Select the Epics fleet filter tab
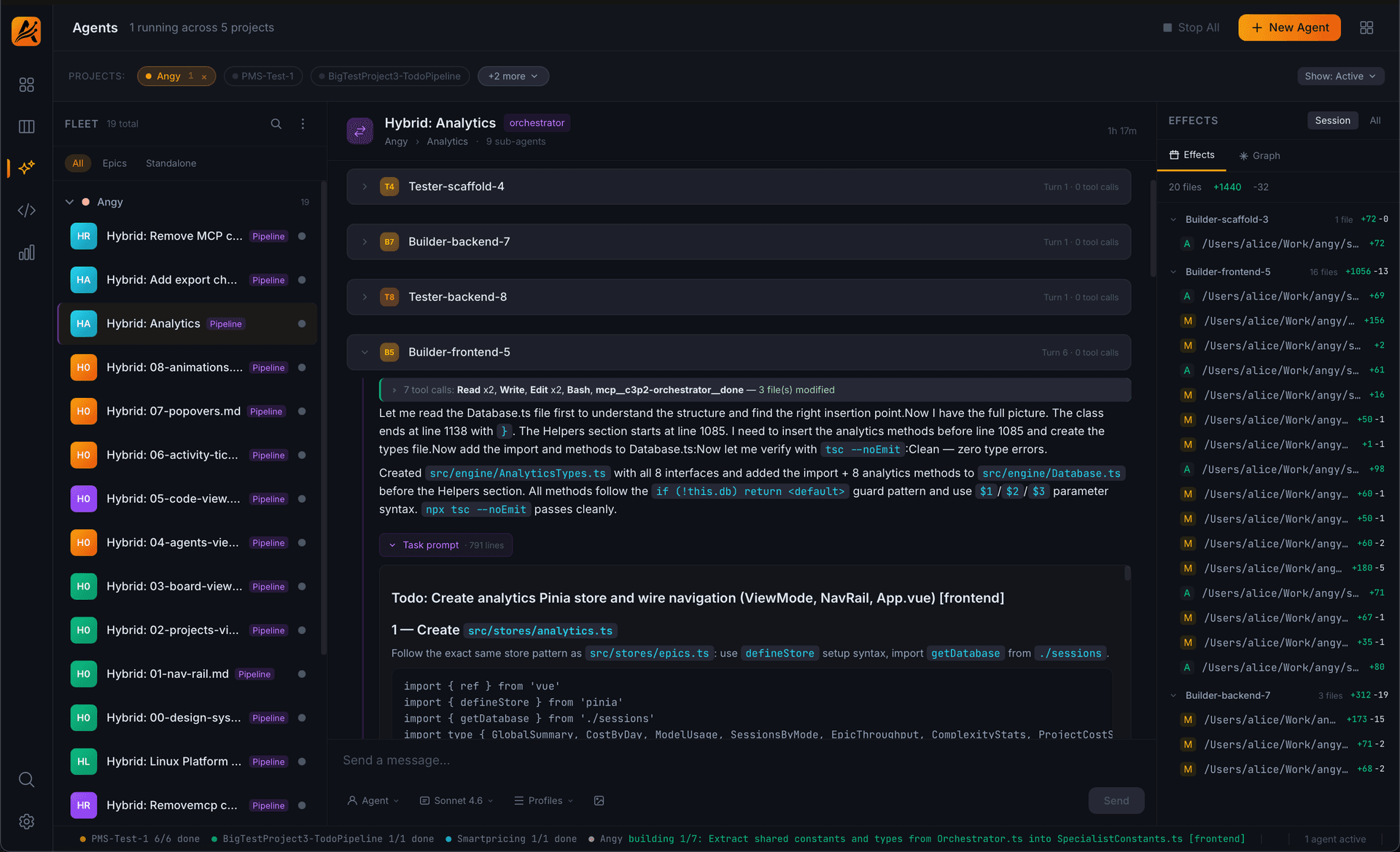 pyautogui.click(x=114, y=163)
